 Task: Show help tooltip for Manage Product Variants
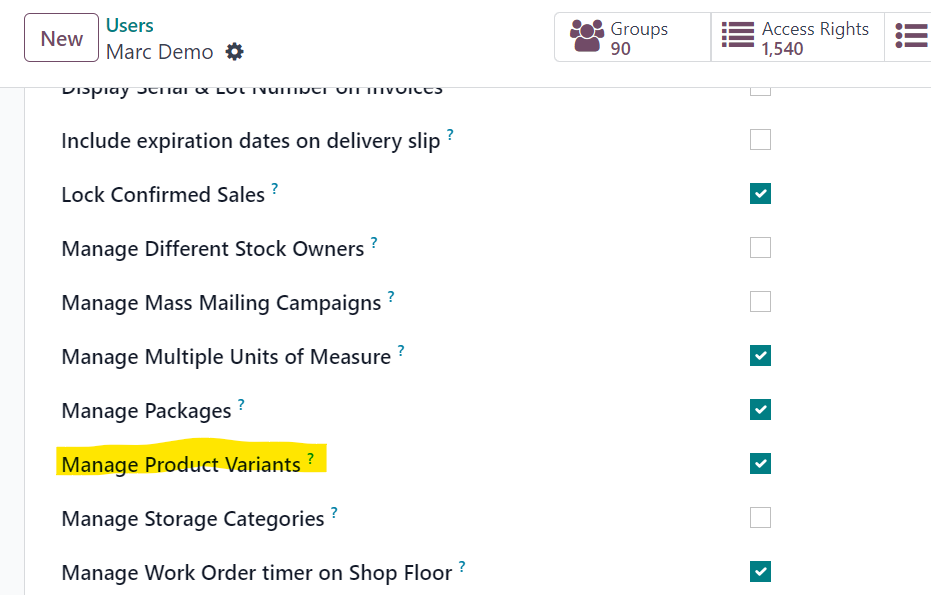tap(311, 458)
